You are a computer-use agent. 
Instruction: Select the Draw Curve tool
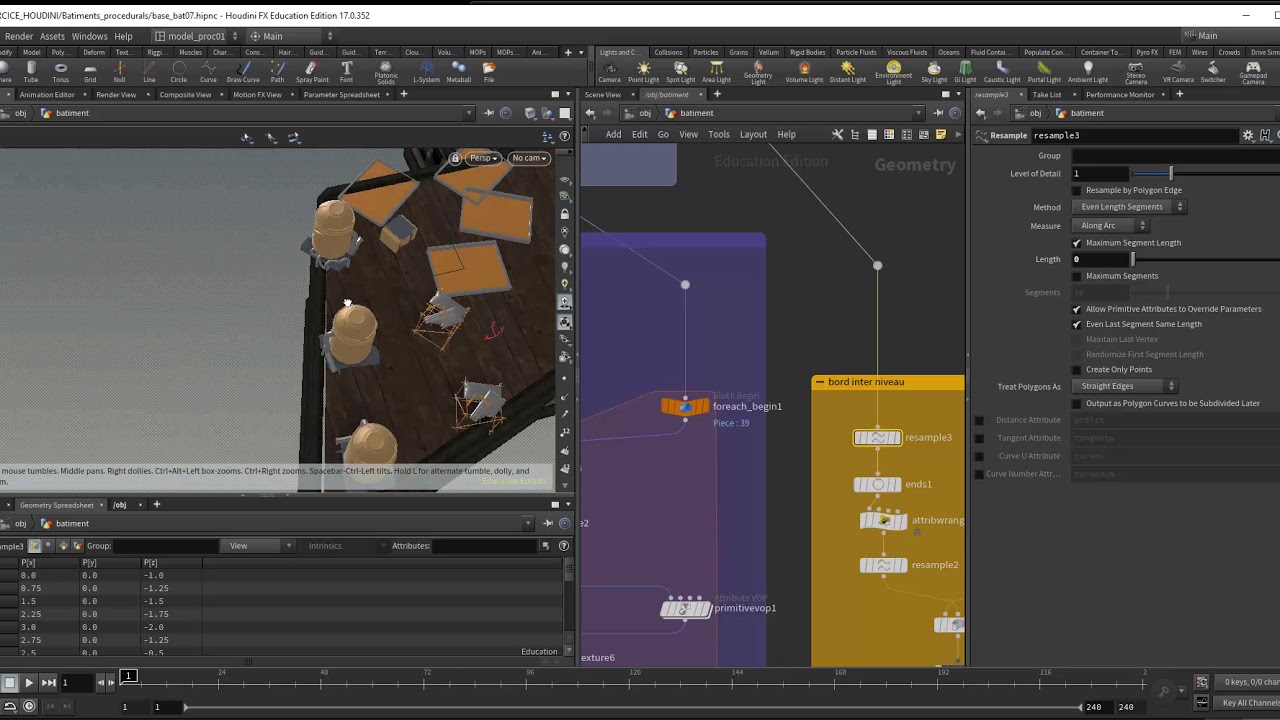pos(243,72)
